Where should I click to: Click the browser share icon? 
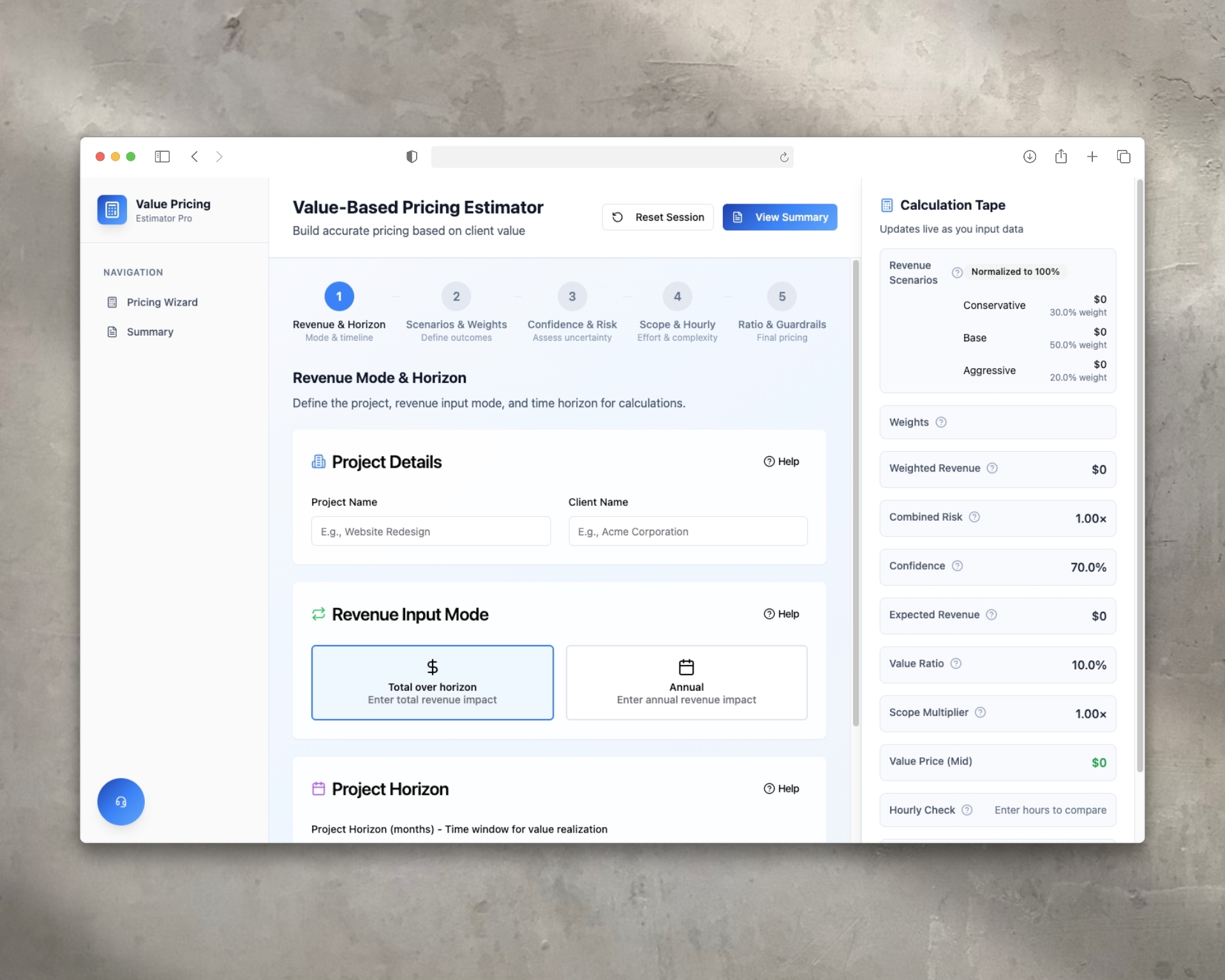1061,157
